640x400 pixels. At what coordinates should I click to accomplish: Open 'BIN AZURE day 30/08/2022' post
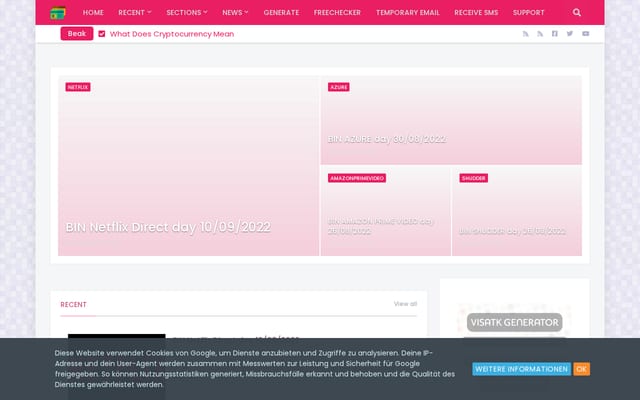(387, 139)
